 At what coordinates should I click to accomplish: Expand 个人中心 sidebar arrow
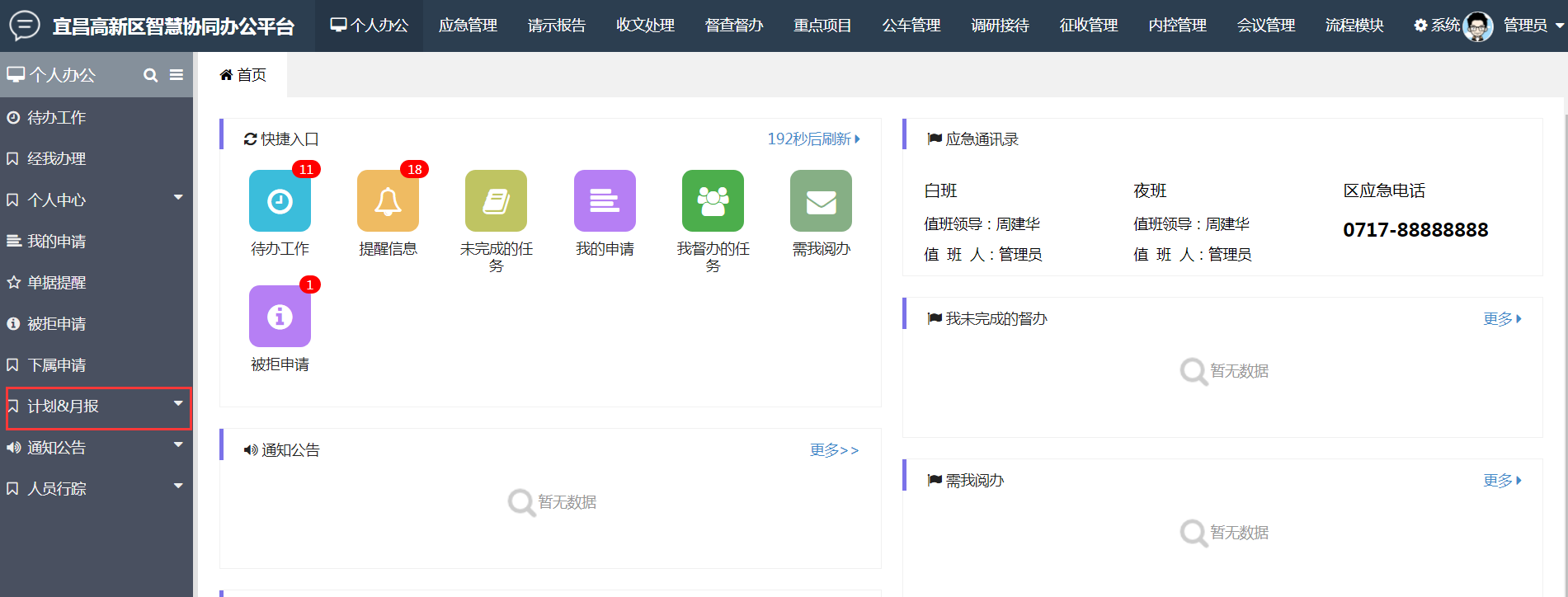tap(178, 197)
